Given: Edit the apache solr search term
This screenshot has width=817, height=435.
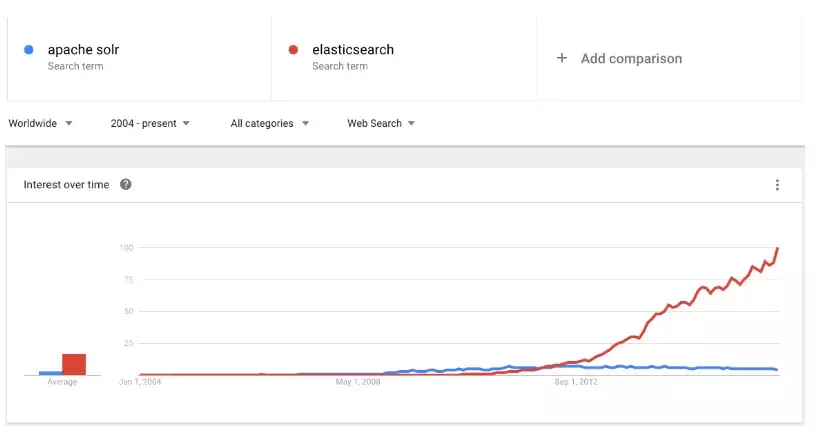Looking at the screenshot, I should click(x=83, y=49).
